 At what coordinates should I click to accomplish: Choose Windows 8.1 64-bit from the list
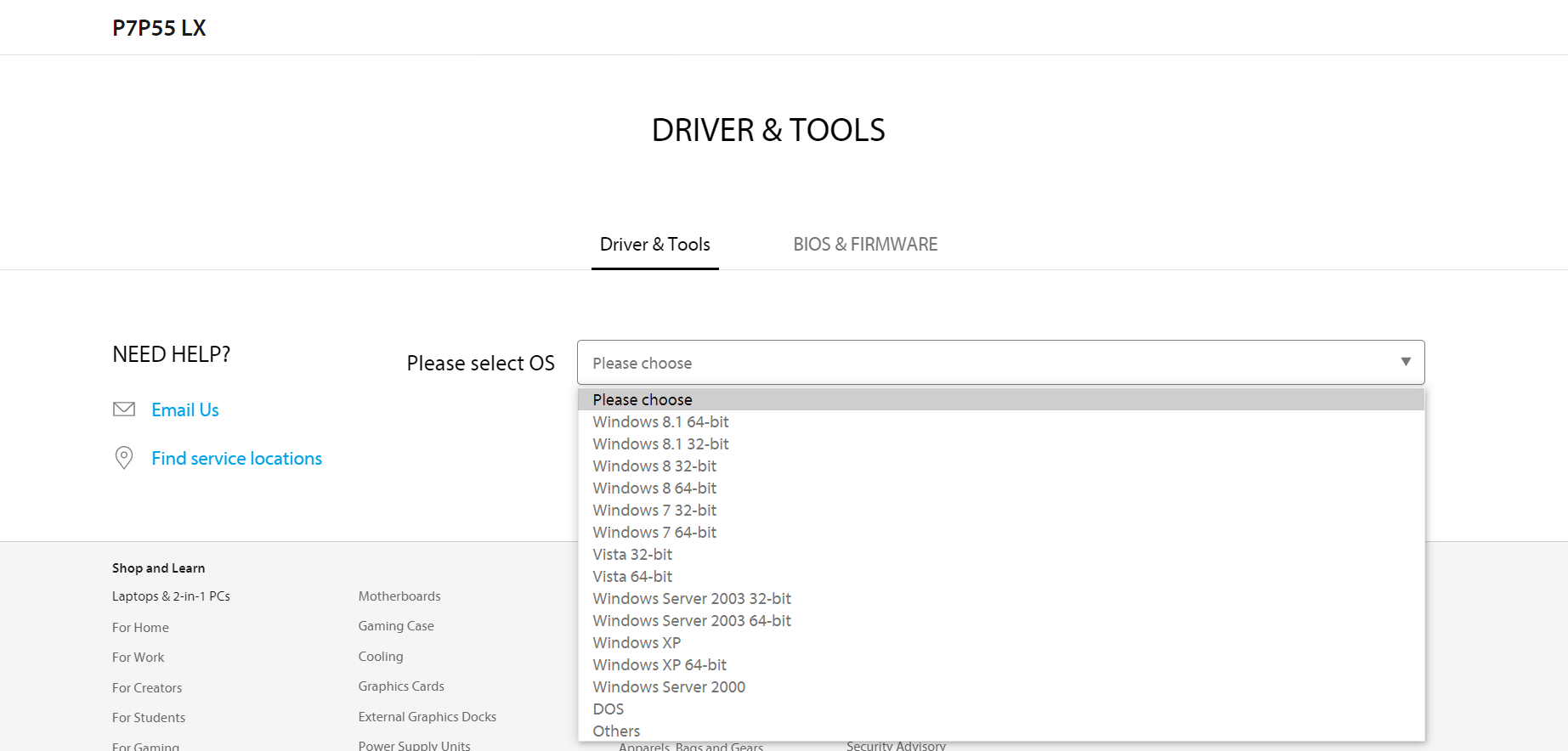click(1001, 421)
